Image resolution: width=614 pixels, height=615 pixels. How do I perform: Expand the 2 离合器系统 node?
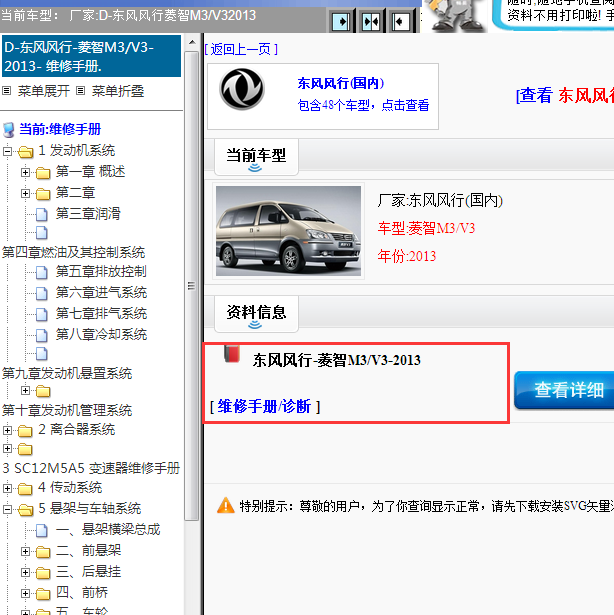7,431
